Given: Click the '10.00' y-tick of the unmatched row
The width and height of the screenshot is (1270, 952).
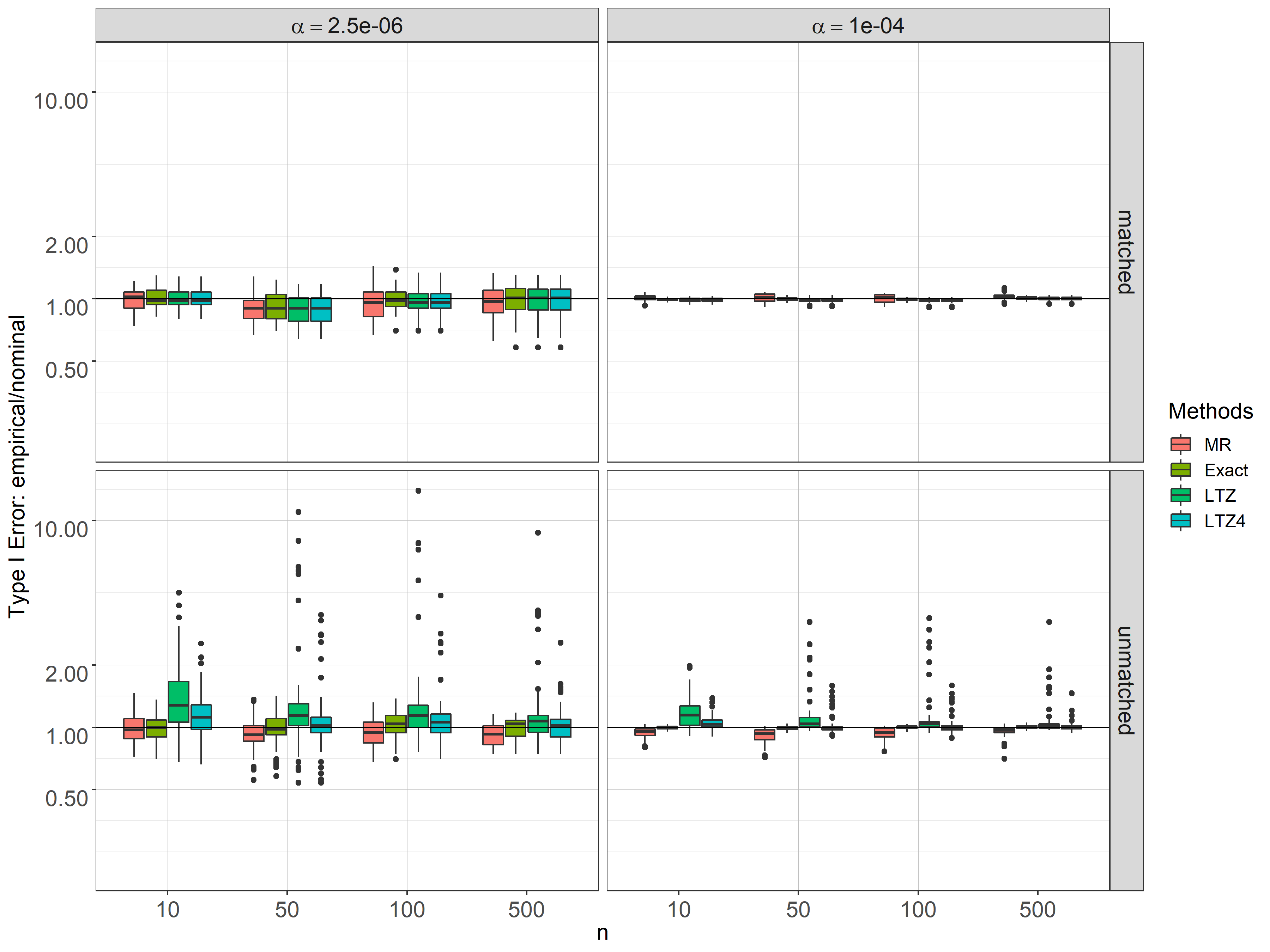Looking at the screenshot, I should (x=61, y=529).
